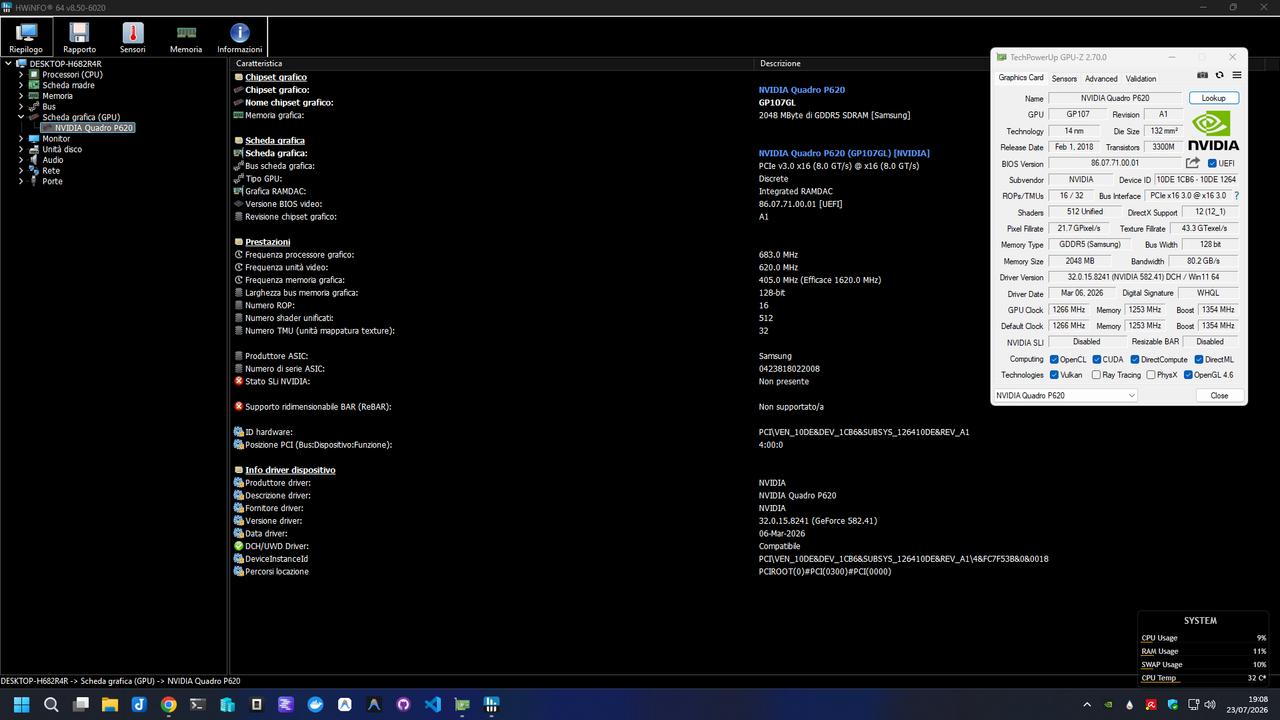Screen dimensions: 1280x720
Task: Open Windows Security tray icon
Action: coord(1173,704)
